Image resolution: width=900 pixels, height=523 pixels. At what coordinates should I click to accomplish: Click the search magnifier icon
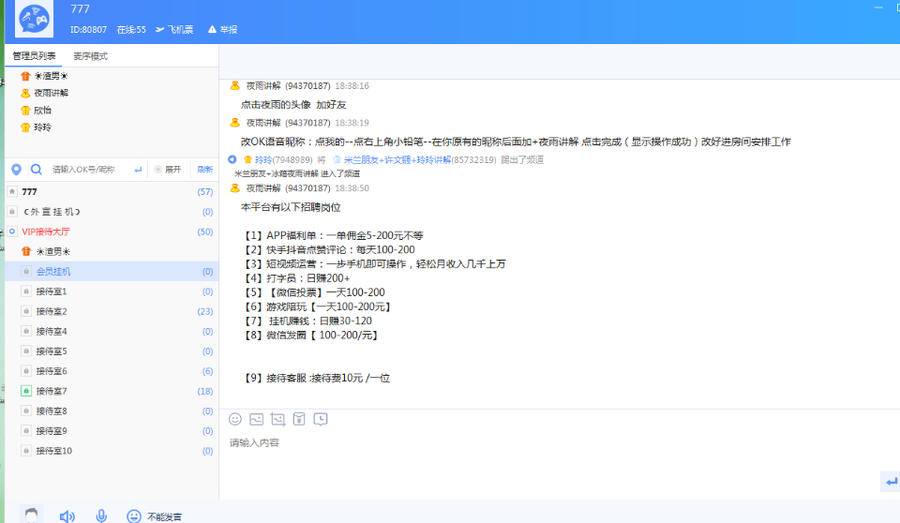[36, 170]
